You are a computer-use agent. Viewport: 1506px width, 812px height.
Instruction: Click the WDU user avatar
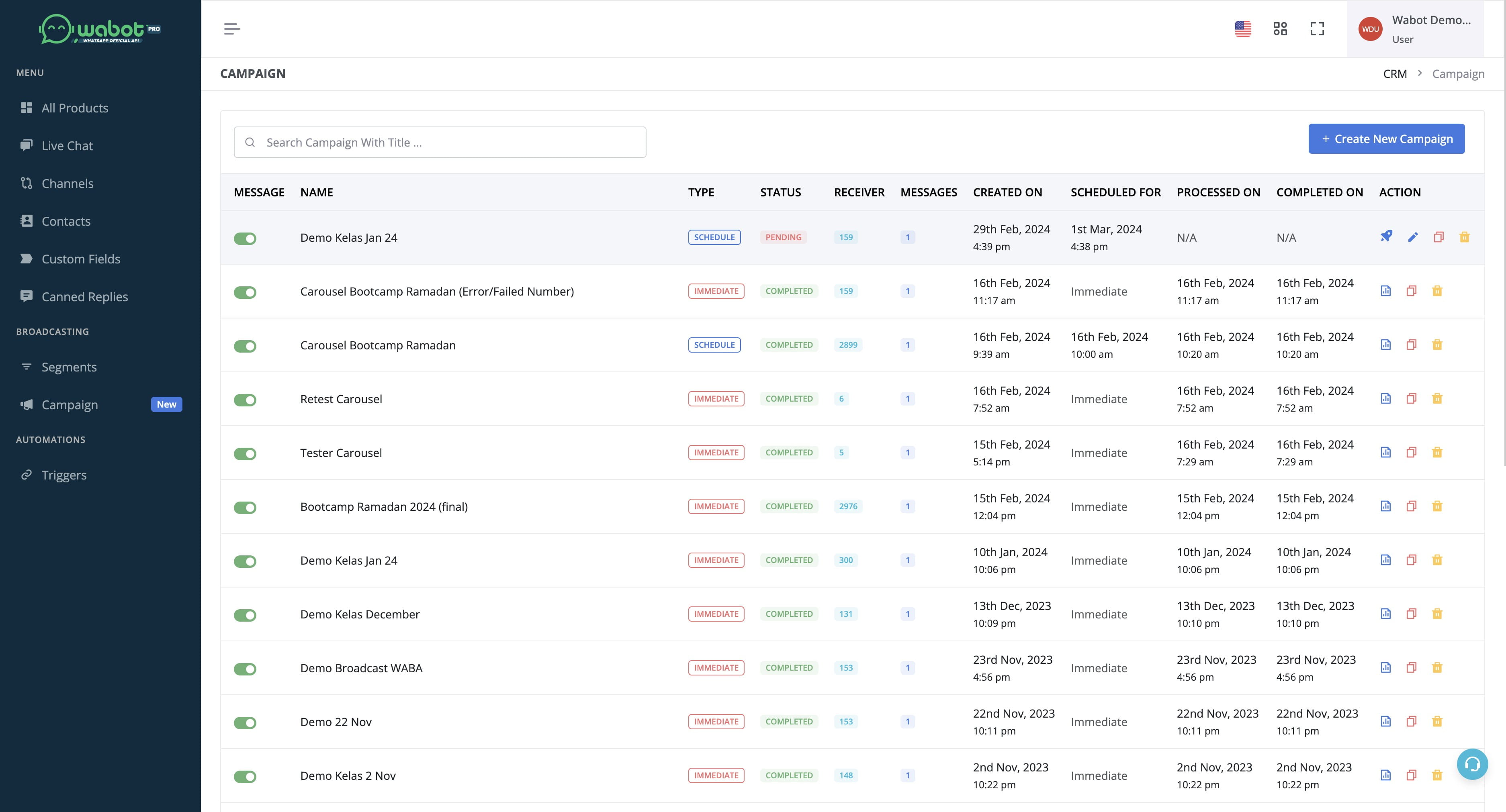[x=1370, y=29]
